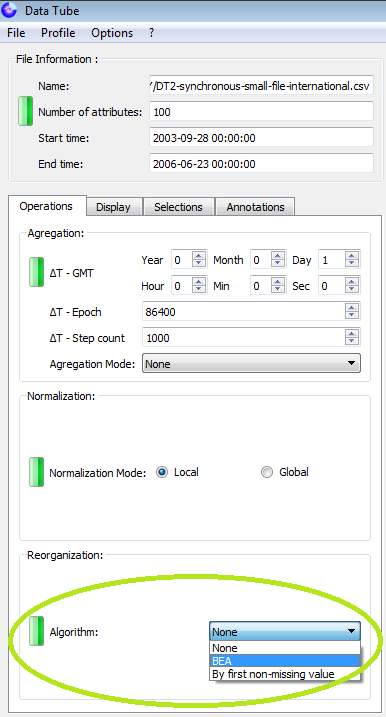Screen dimensions: 386x717
Task: Click the file Name field
Action: [261, 85]
